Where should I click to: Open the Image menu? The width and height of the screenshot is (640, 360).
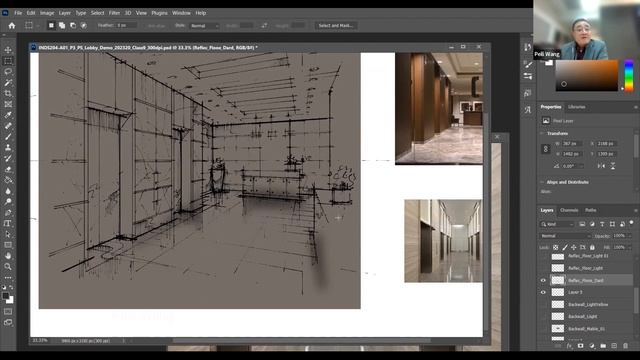point(47,13)
